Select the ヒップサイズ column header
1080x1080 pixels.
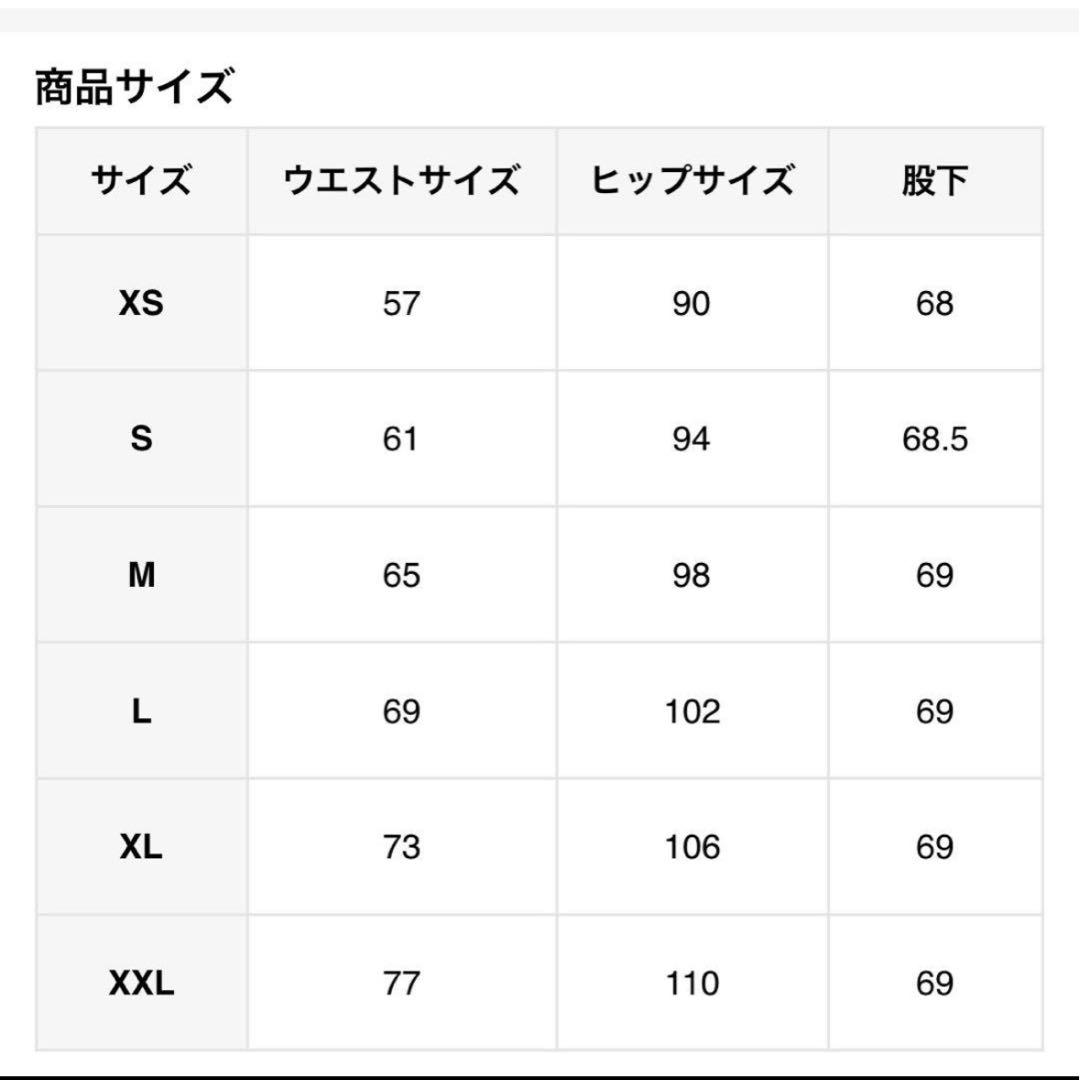click(x=691, y=182)
